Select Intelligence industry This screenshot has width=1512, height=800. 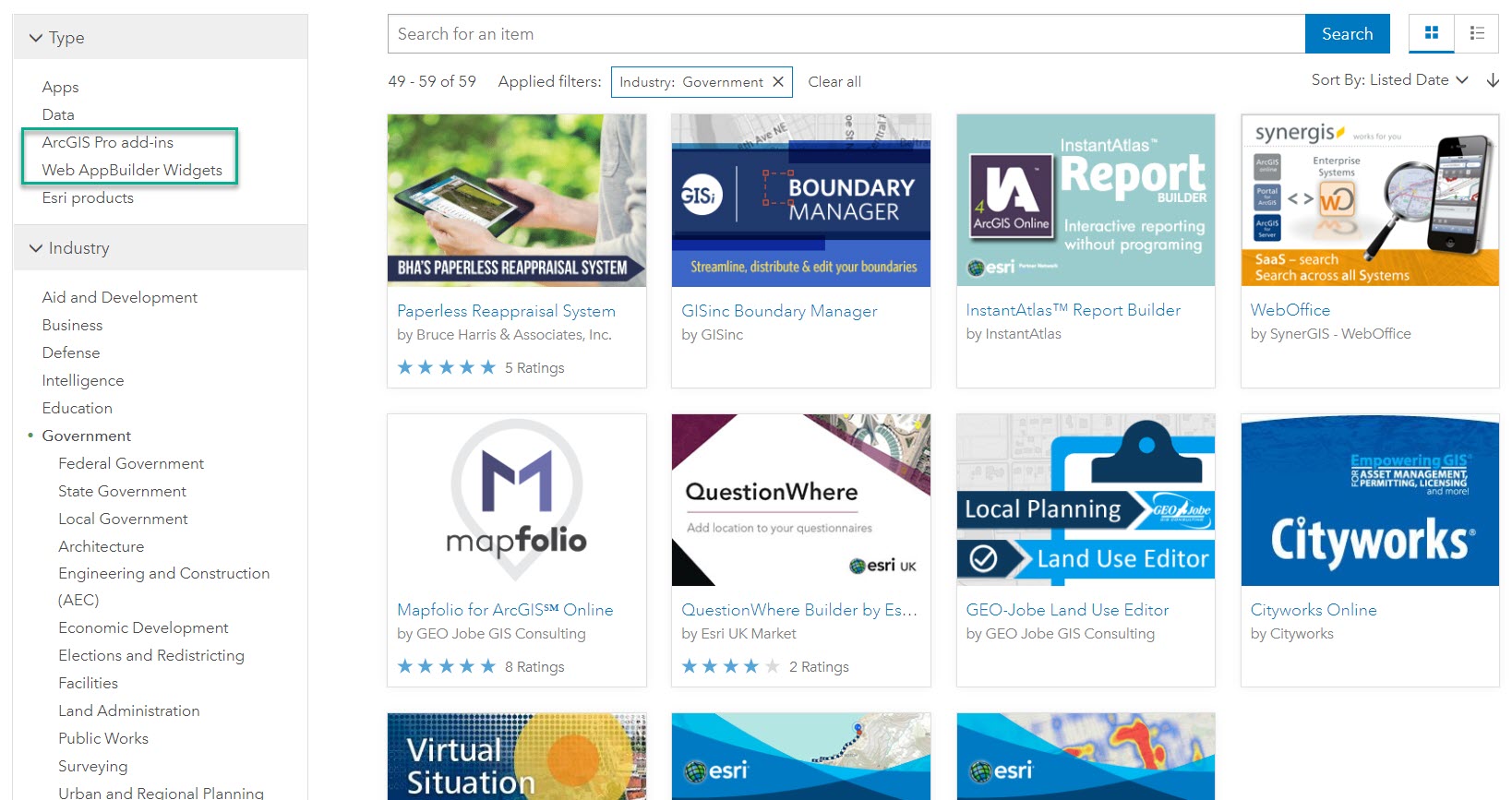click(82, 380)
